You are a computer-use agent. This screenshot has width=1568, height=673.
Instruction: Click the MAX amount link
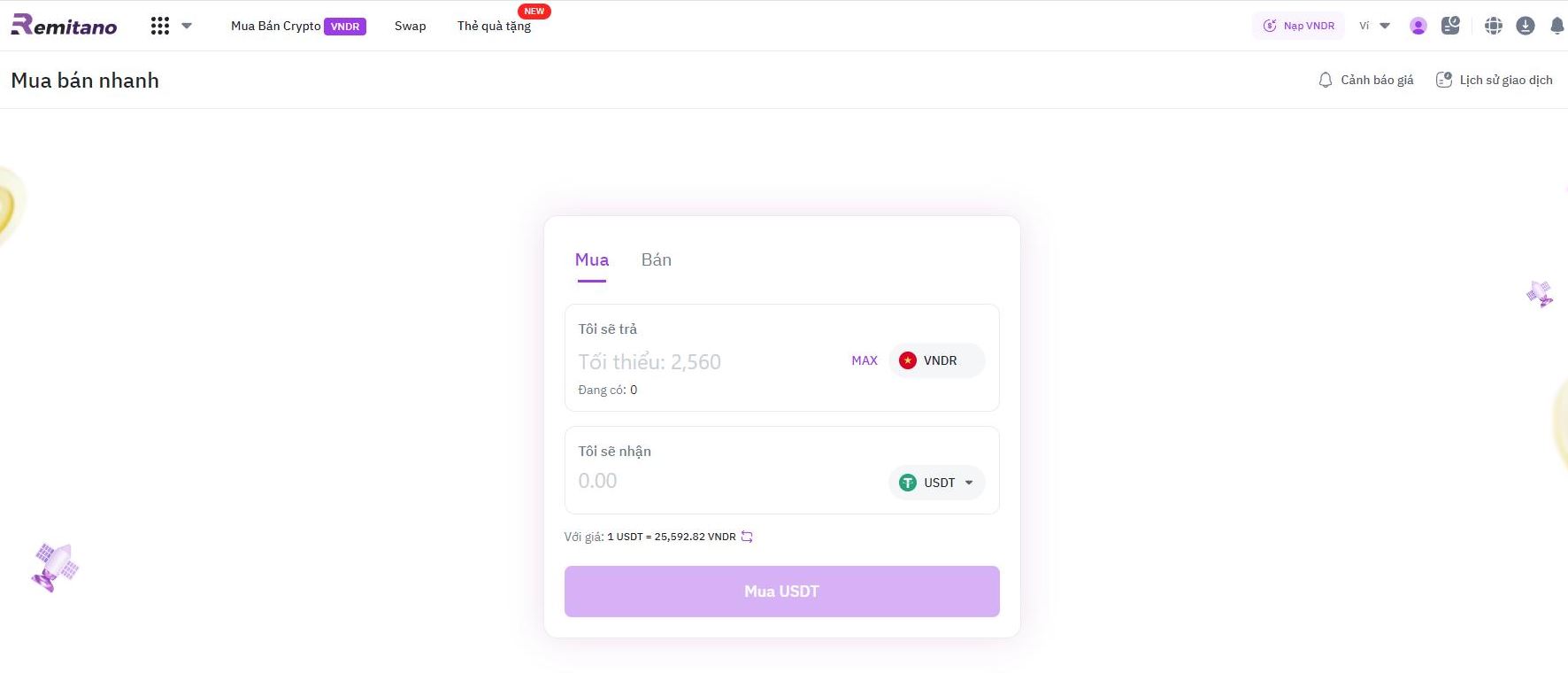865,360
